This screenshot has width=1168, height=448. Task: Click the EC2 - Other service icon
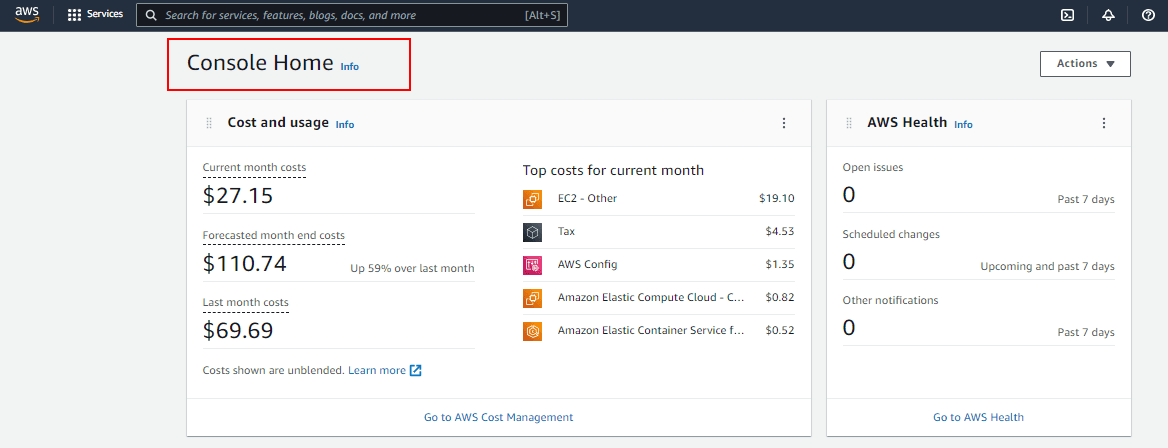pos(532,199)
